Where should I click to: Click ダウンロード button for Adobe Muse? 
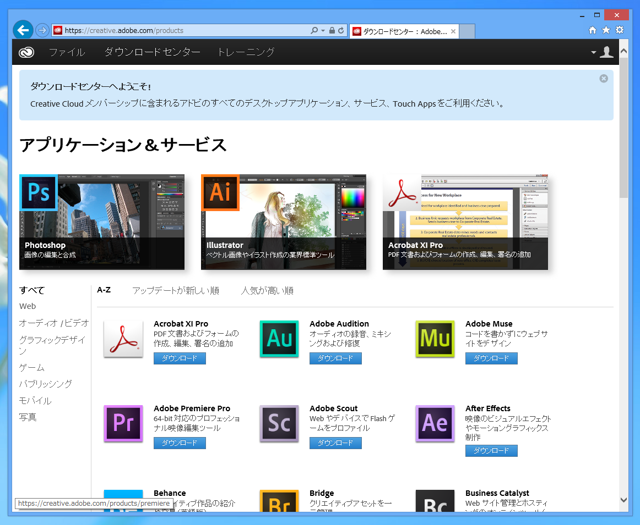491,358
